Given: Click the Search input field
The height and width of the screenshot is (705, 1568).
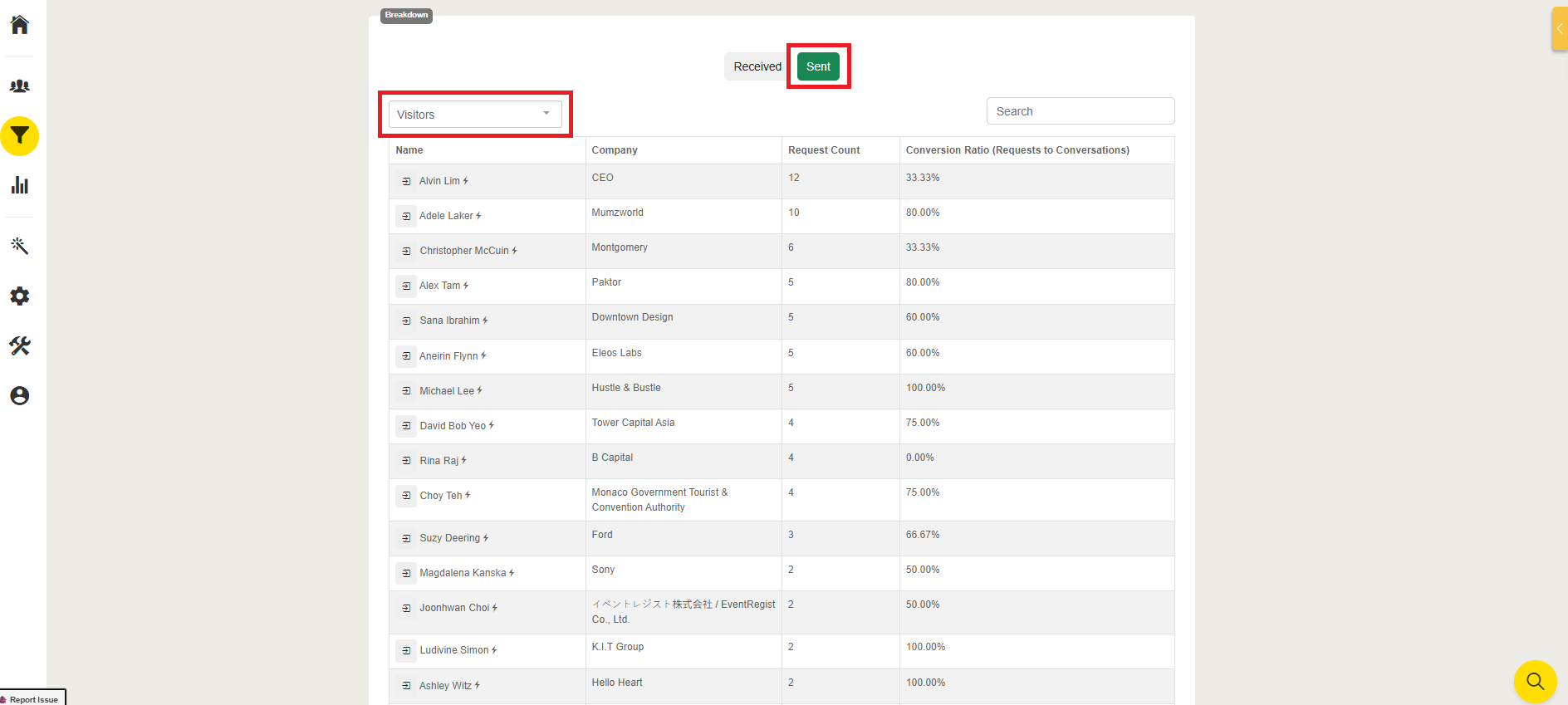Looking at the screenshot, I should (1080, 111).
